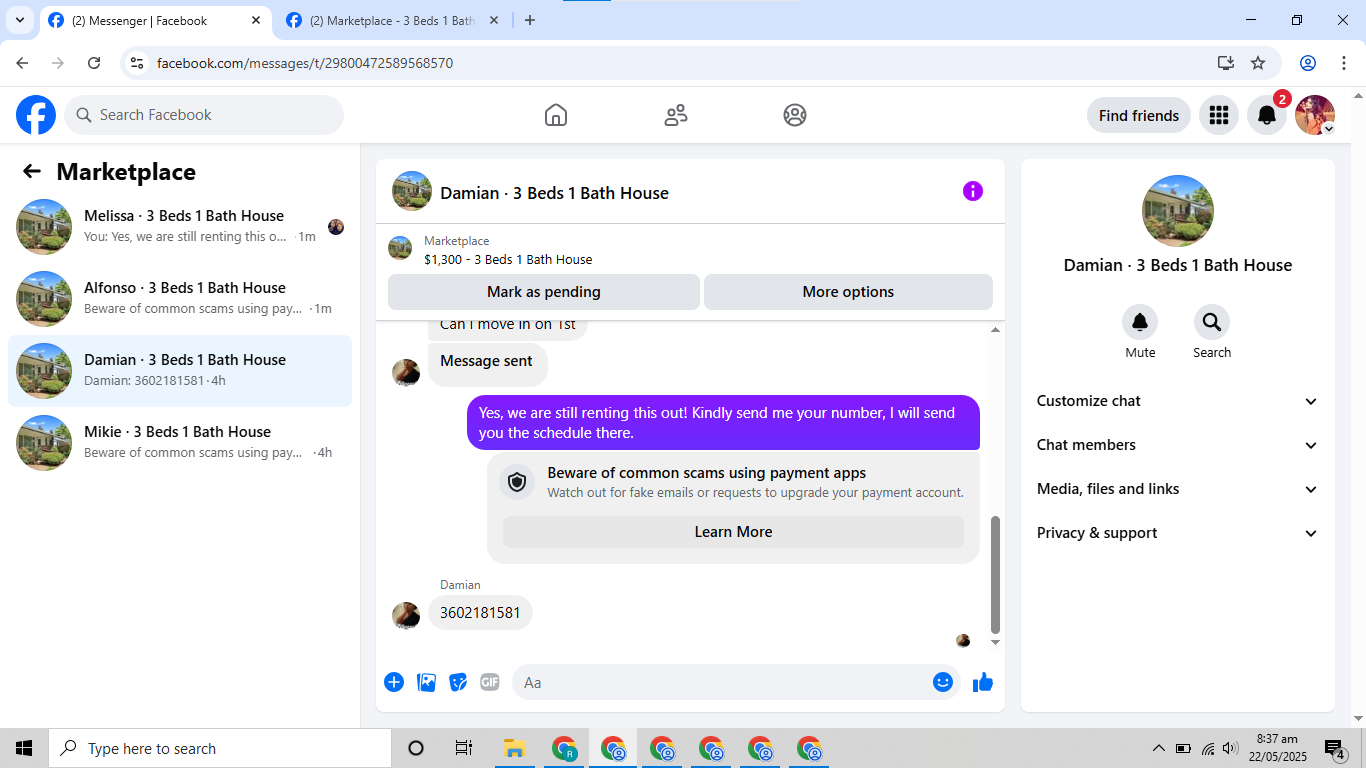The image size is (1366, 768).
Task: Open Mikie's 3 Beds 1 Bath conversation
Action: pos(180,443)
